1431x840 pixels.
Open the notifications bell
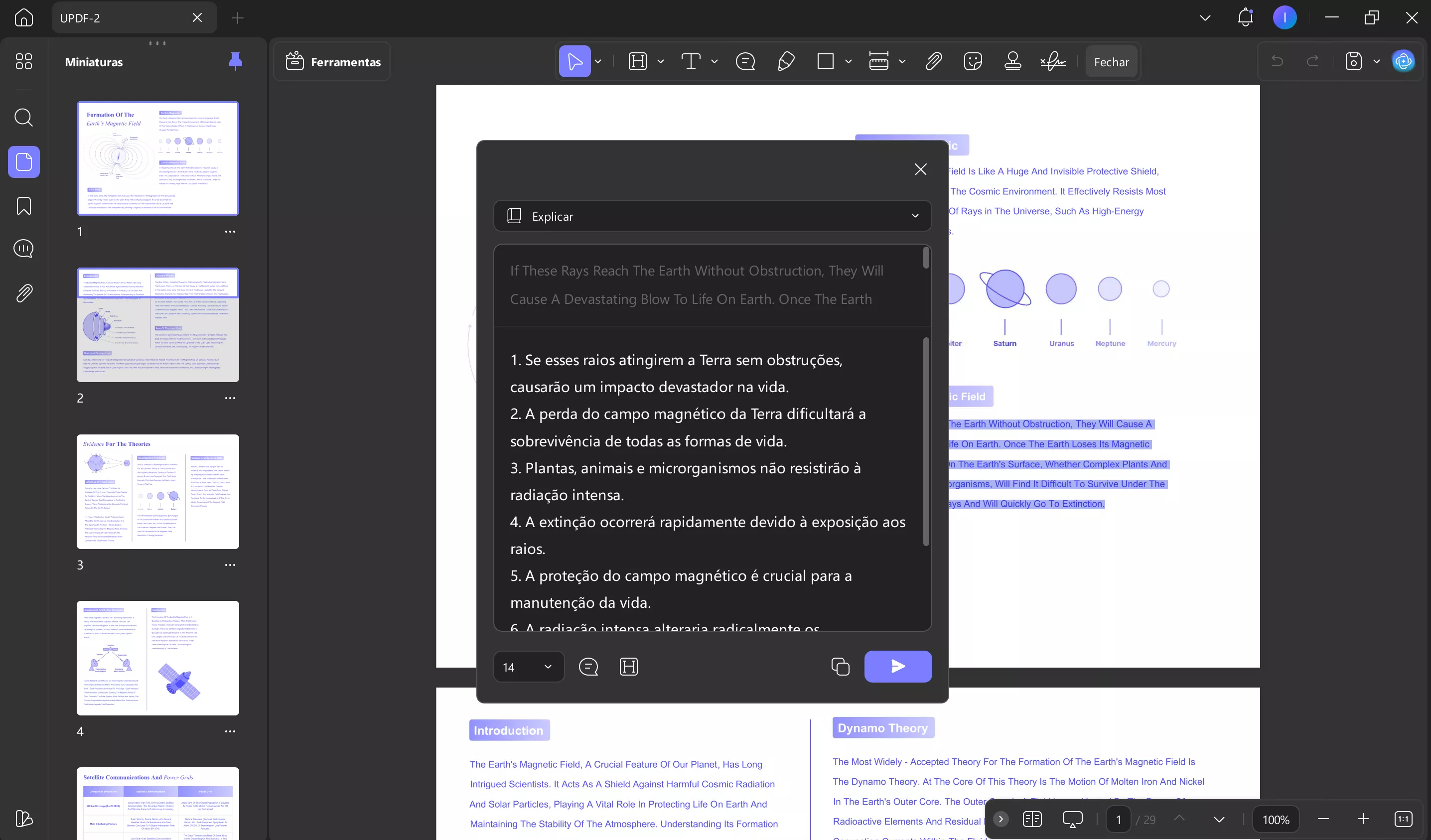1245,17
